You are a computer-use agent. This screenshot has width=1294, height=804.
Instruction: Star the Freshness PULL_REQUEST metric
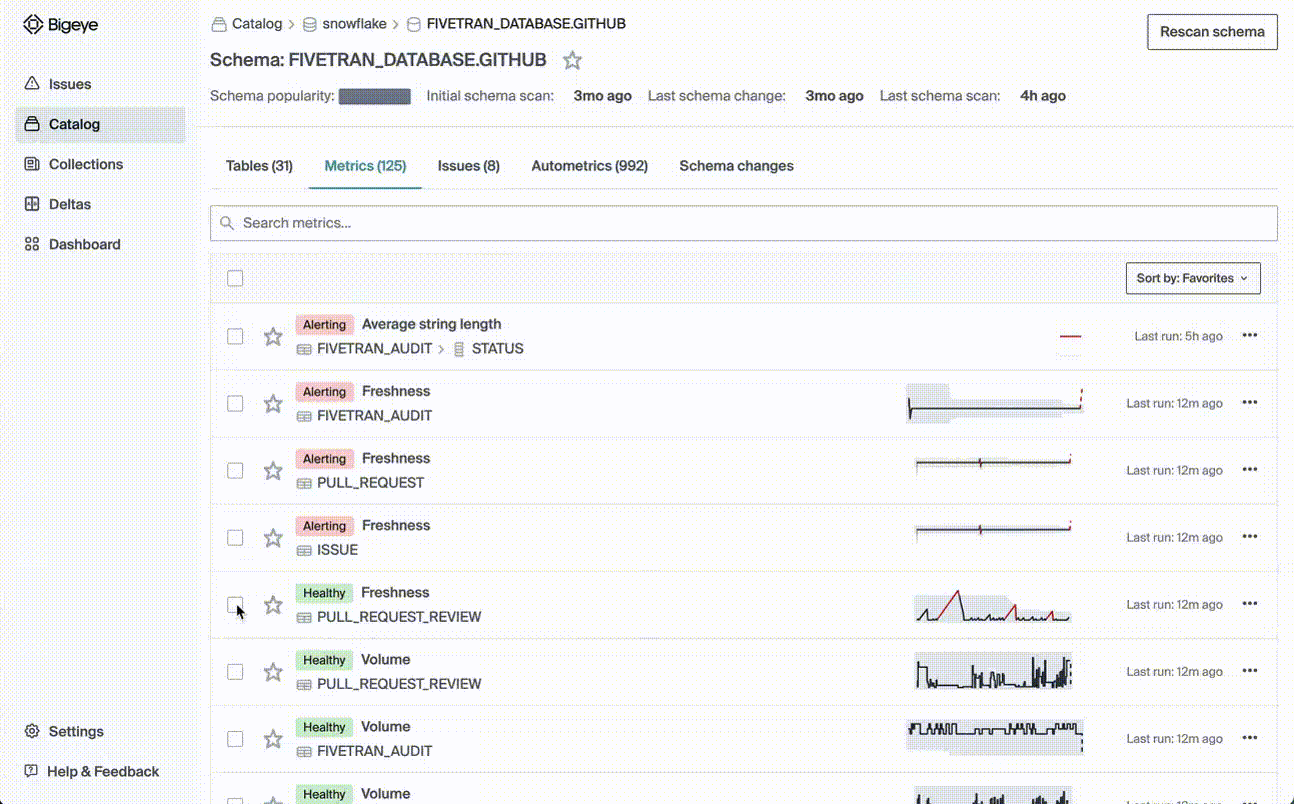coord(273,471)
